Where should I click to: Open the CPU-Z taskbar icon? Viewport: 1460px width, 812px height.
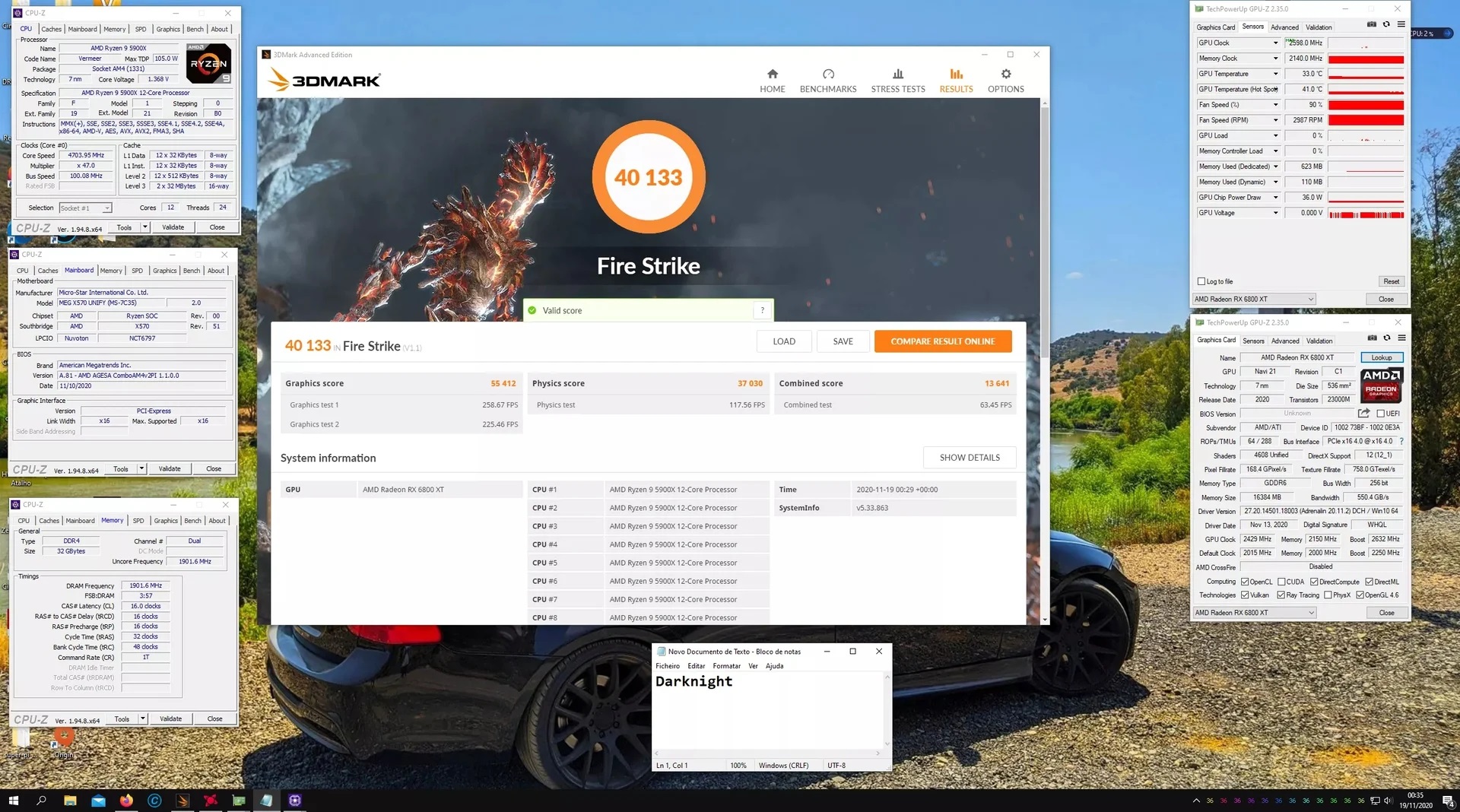click(295, 800)
